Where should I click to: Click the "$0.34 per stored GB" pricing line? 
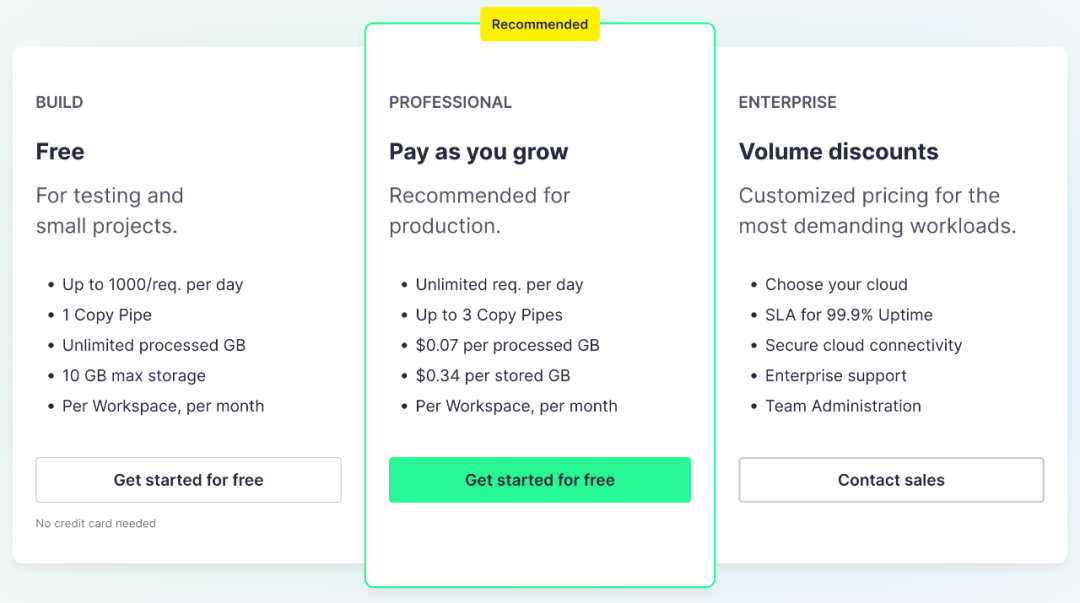pos(493,376)
